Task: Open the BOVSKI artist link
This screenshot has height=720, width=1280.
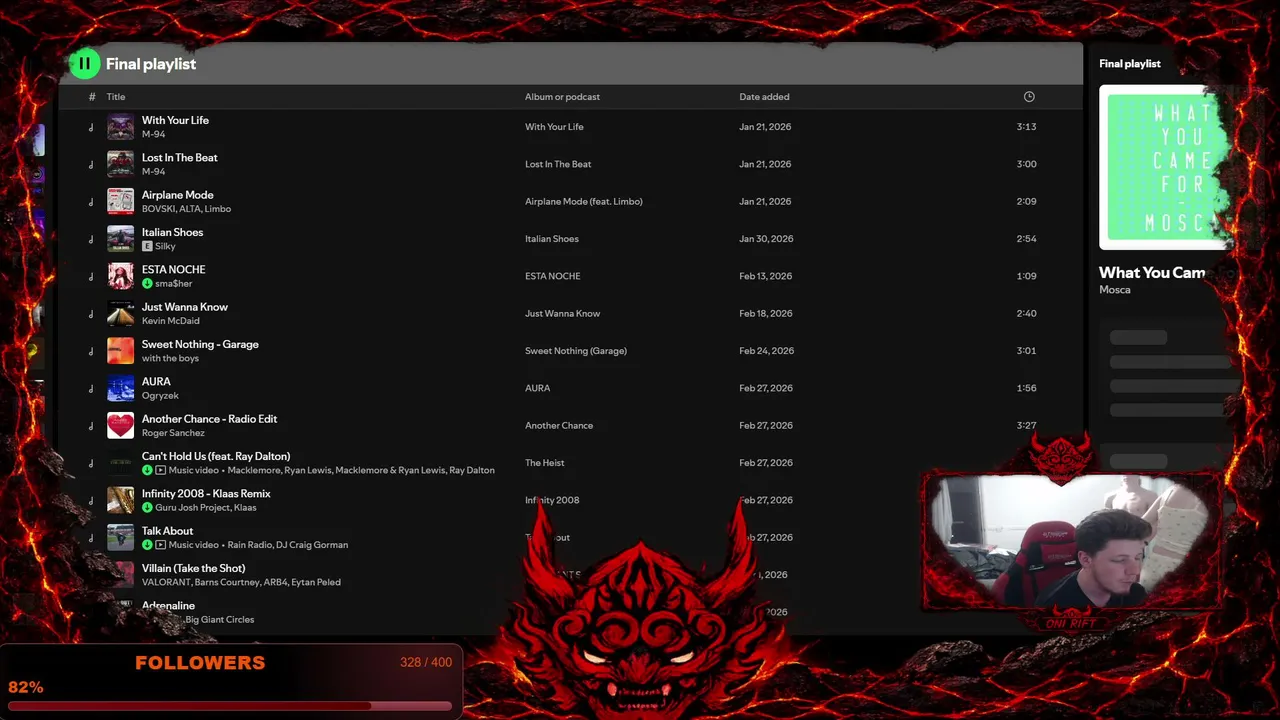Action: 160,209
